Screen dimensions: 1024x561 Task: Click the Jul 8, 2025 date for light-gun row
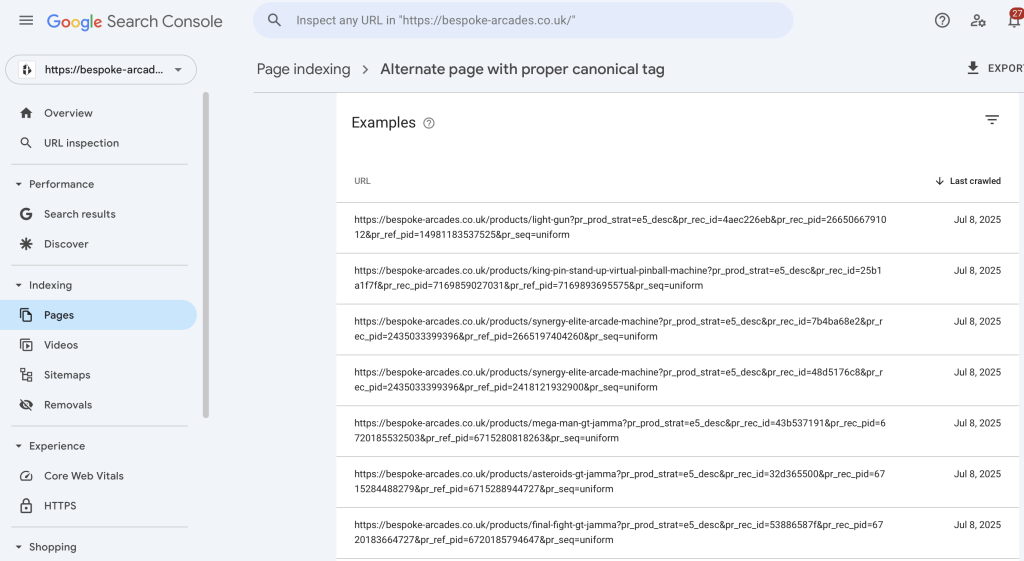(977, 219)
